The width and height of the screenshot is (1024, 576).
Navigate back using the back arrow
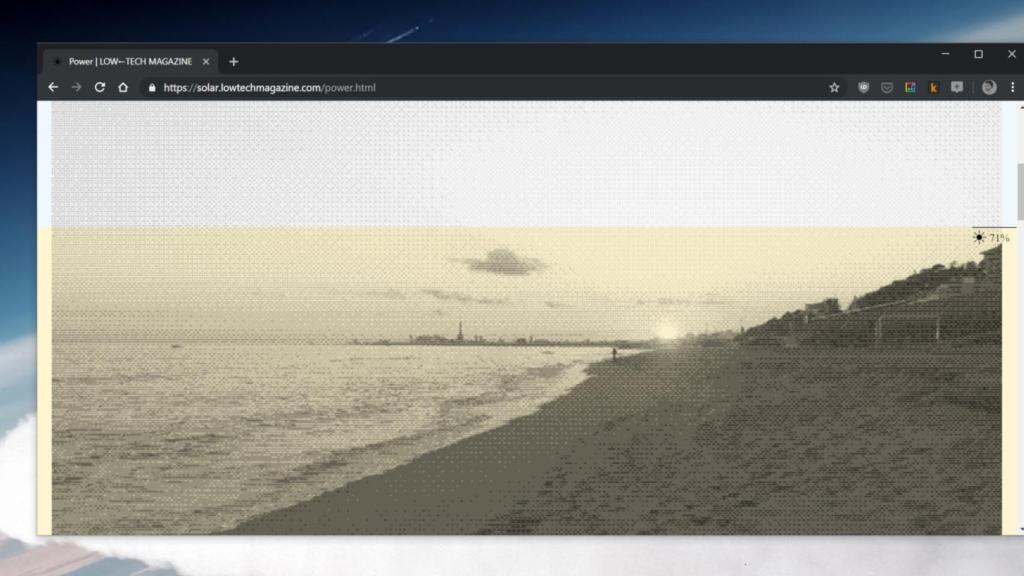coord(52,87)
